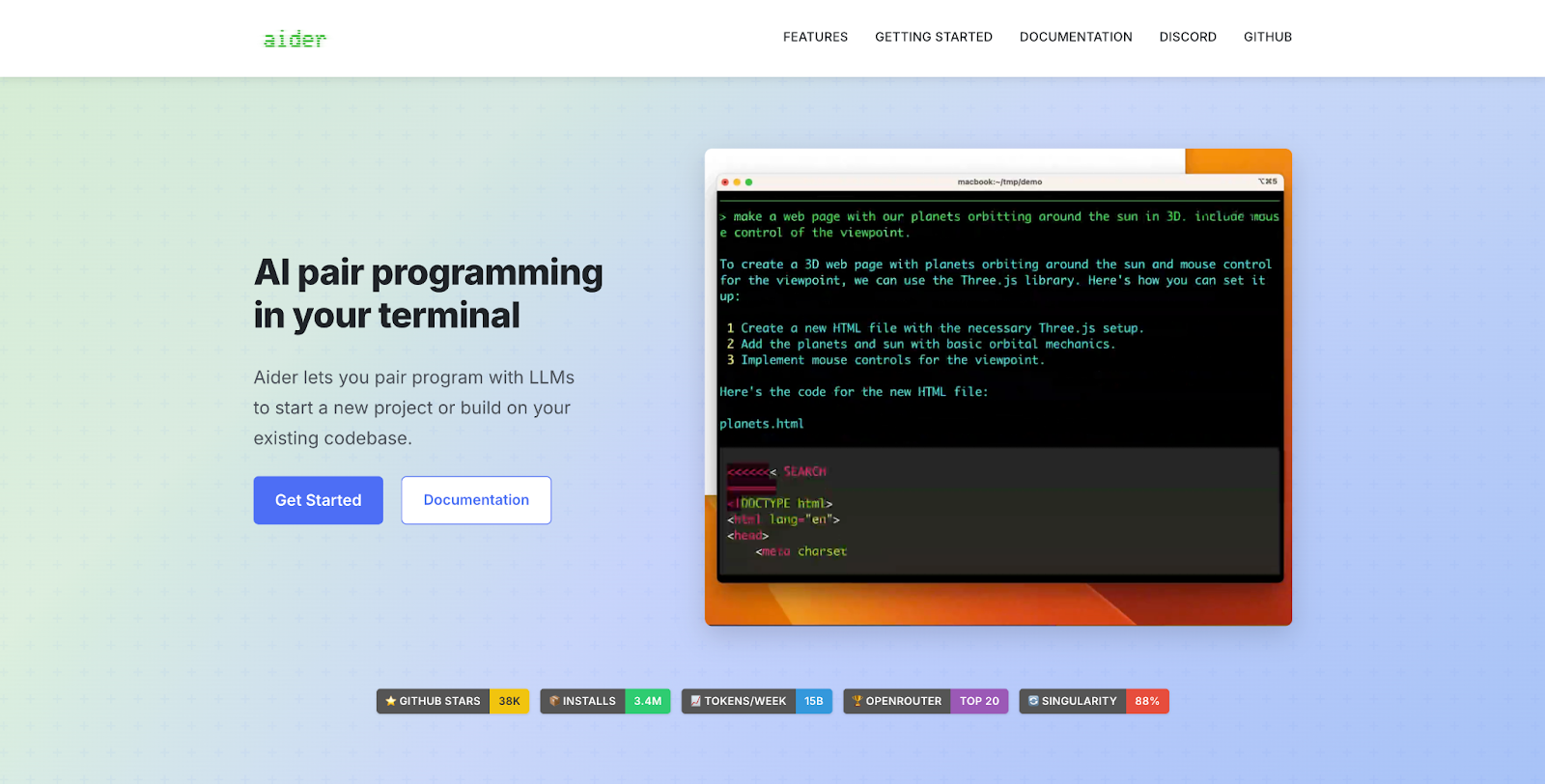Click the aider logo in the header
This screenshot has width=1545, height=784.
point(295,39)
